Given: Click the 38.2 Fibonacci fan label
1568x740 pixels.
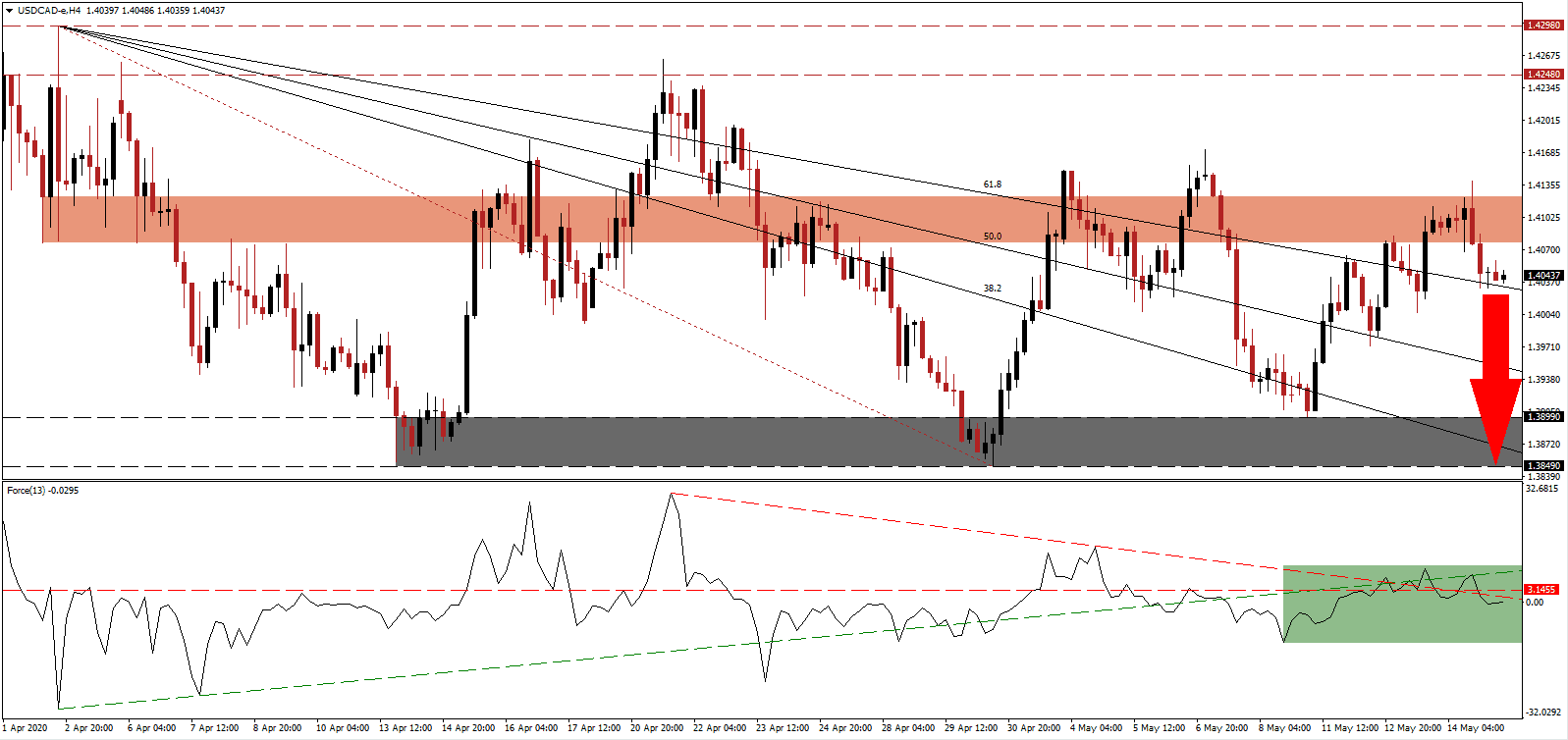Looking at the screenshot, I should 993,289.
